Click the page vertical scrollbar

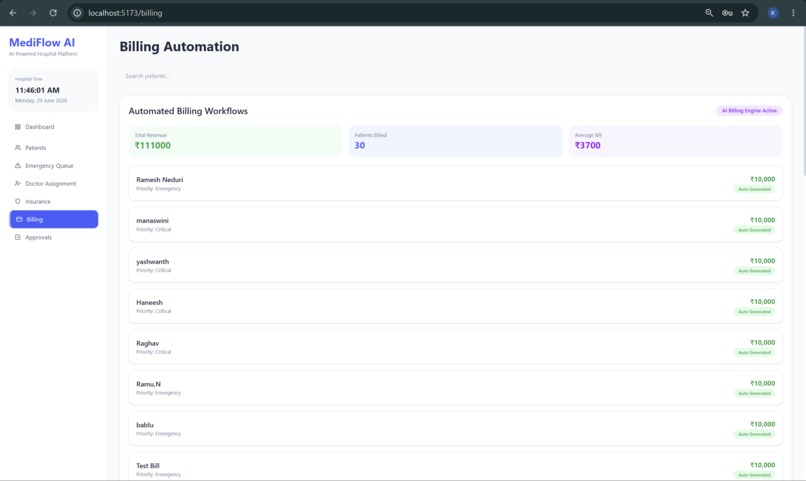point(803,103)
